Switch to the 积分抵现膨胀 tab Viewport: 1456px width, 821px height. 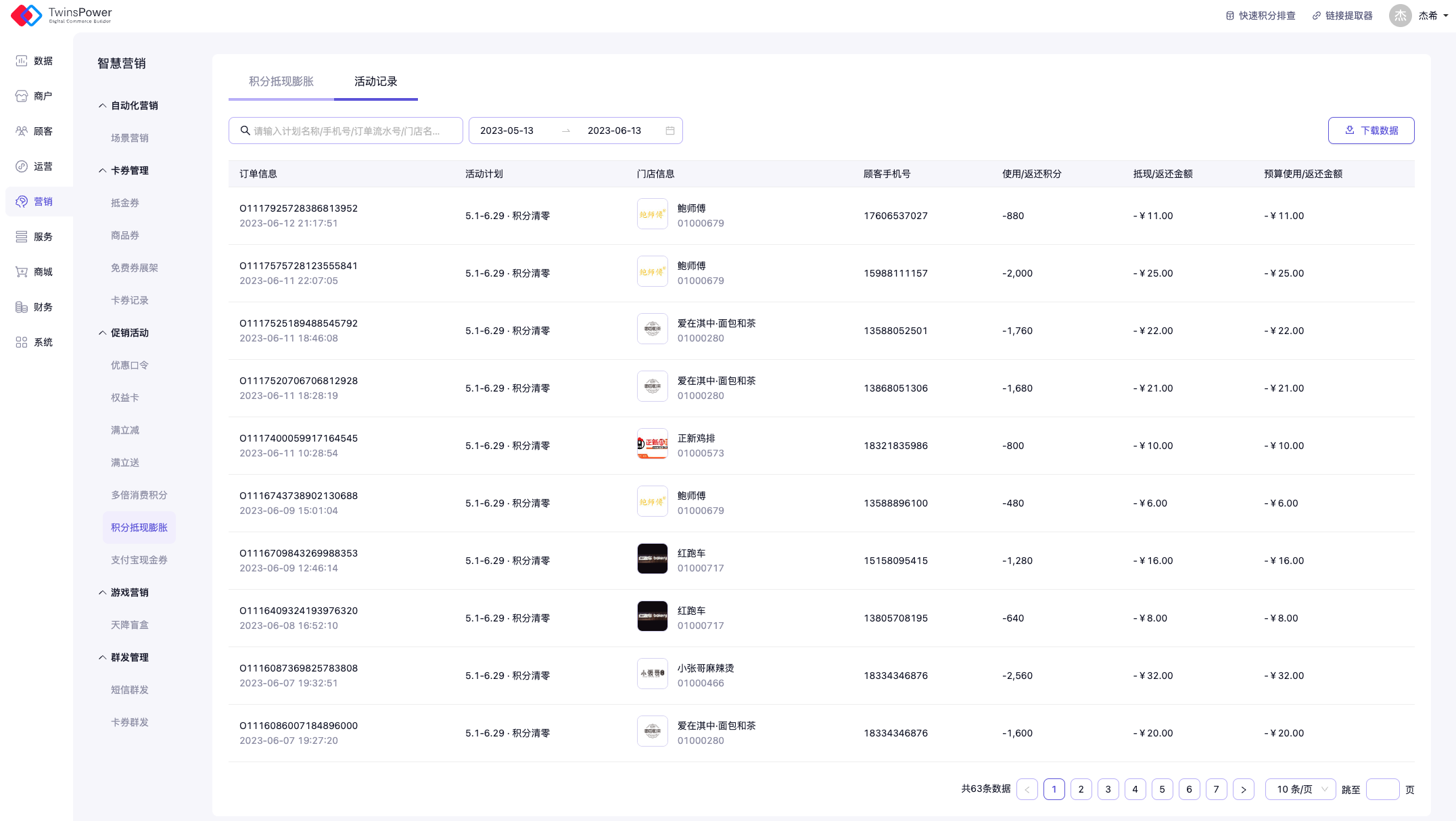pyautogui.click(x=281, y=81)
